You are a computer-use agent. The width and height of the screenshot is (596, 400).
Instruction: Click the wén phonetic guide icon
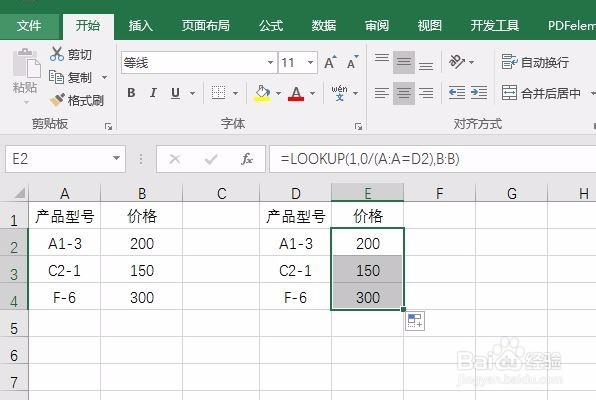[339, 93]
